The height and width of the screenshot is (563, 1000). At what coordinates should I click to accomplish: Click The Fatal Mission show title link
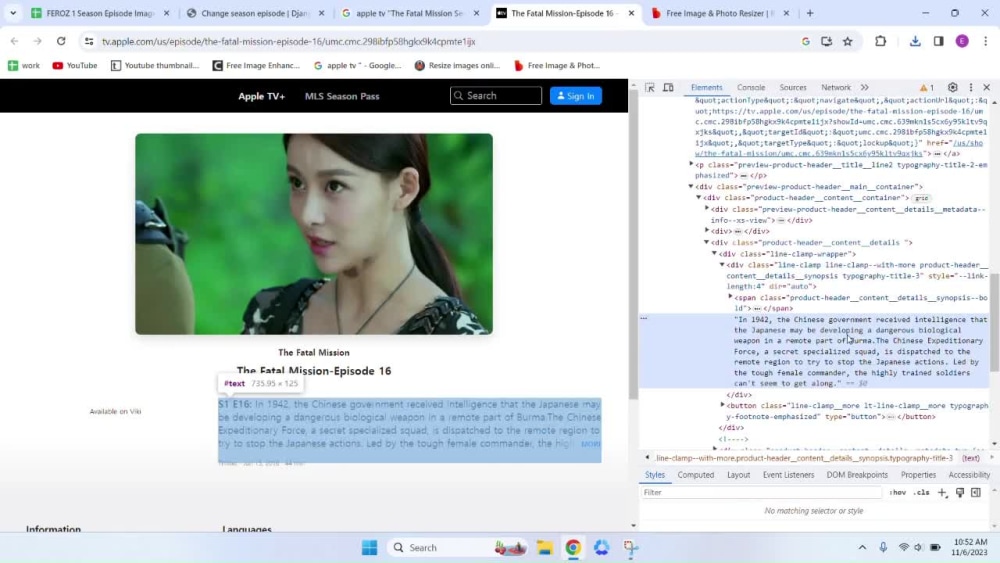(314, 353)
